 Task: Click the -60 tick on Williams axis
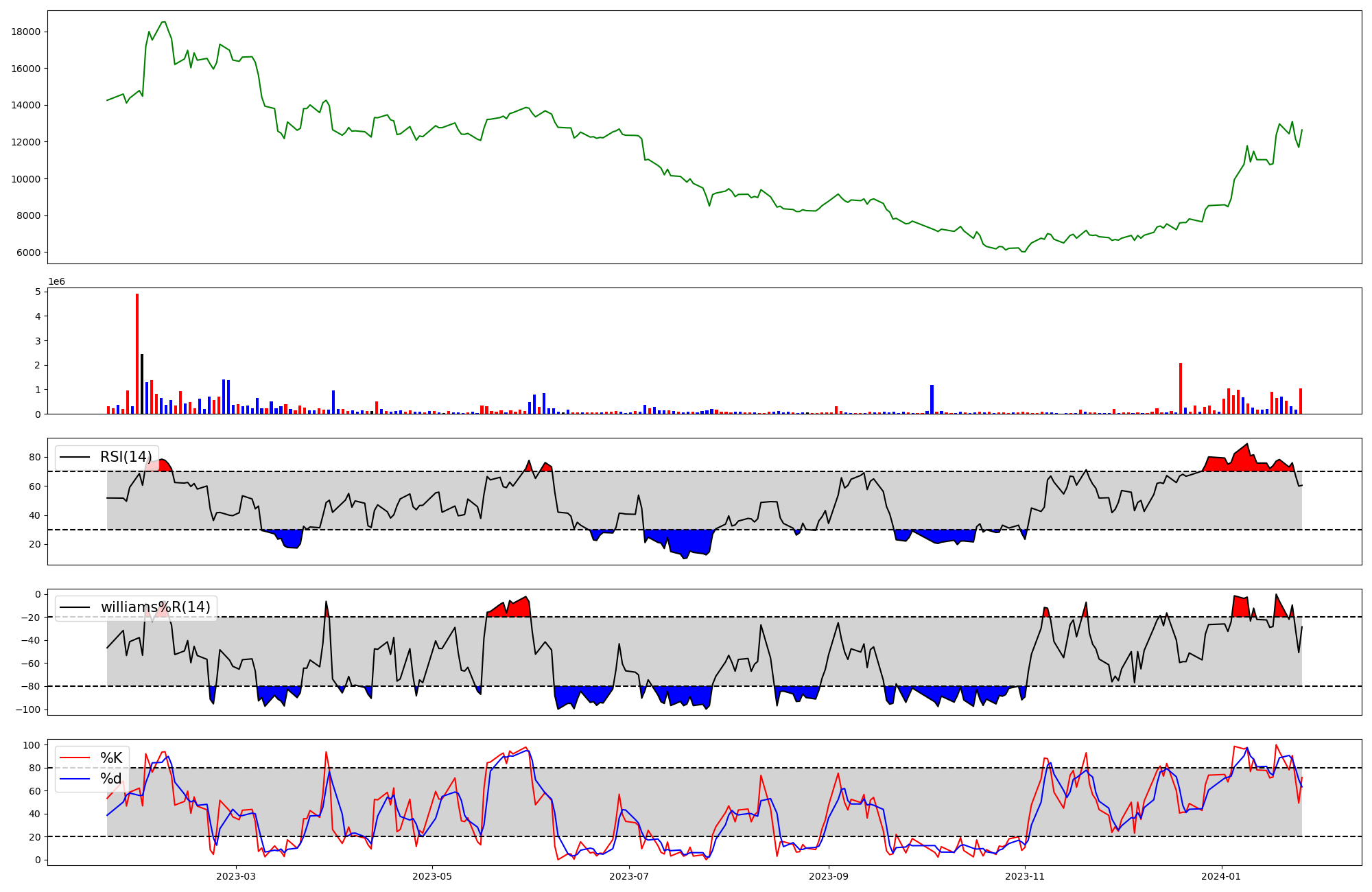[x=31, y=664]
